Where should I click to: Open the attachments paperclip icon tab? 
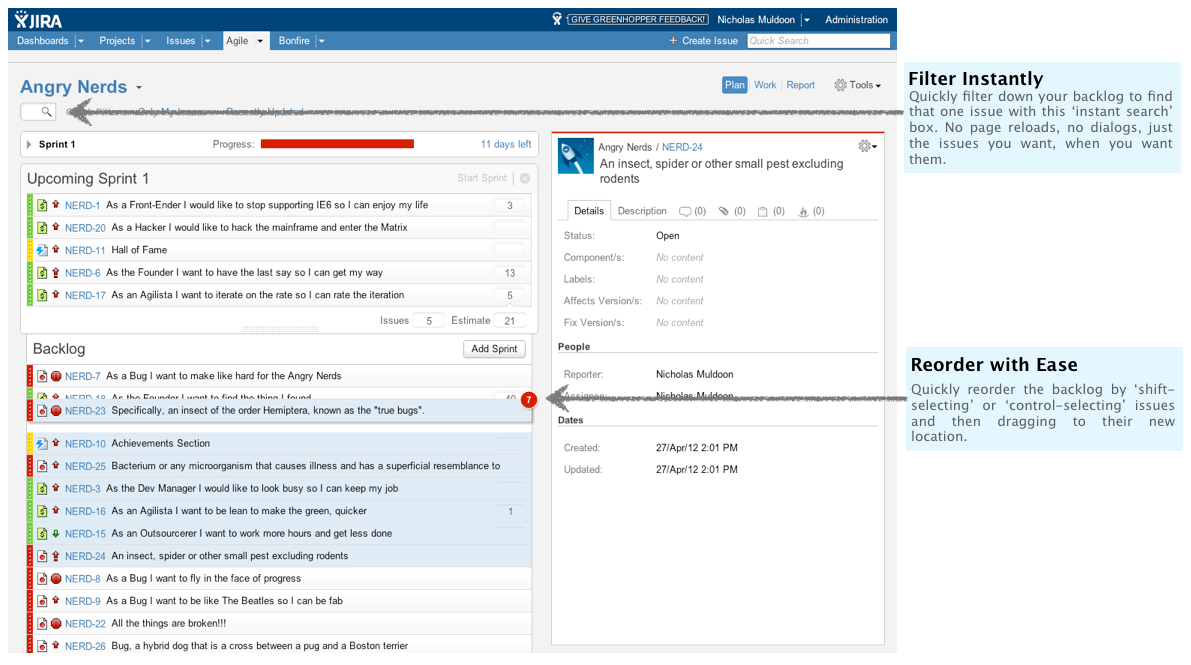[724, 212]
